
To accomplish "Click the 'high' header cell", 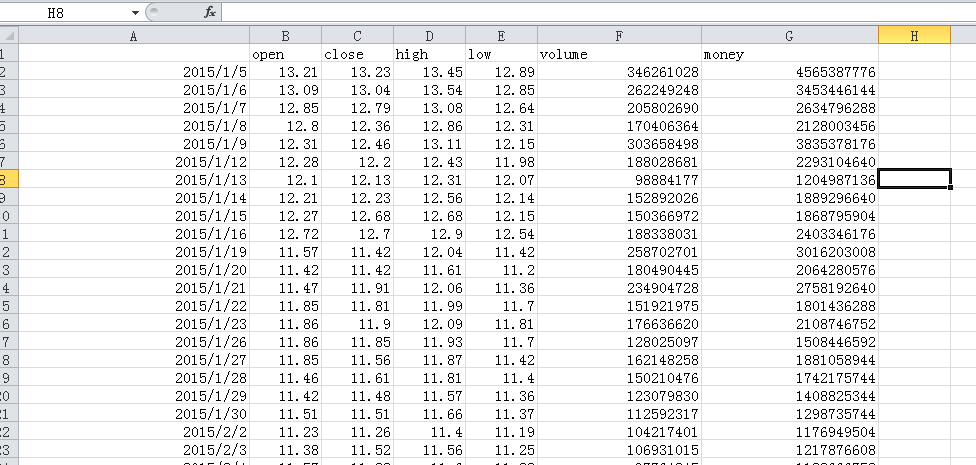I will [x=429, y=54].
